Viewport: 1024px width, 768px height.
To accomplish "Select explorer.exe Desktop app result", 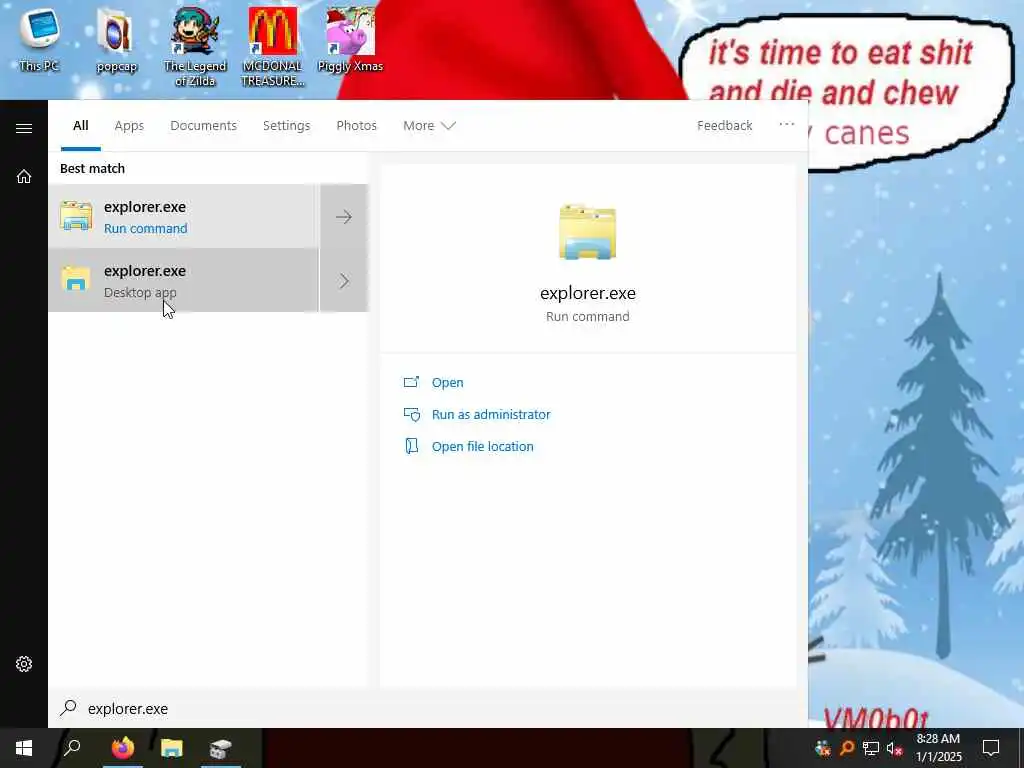I will 184,281.
